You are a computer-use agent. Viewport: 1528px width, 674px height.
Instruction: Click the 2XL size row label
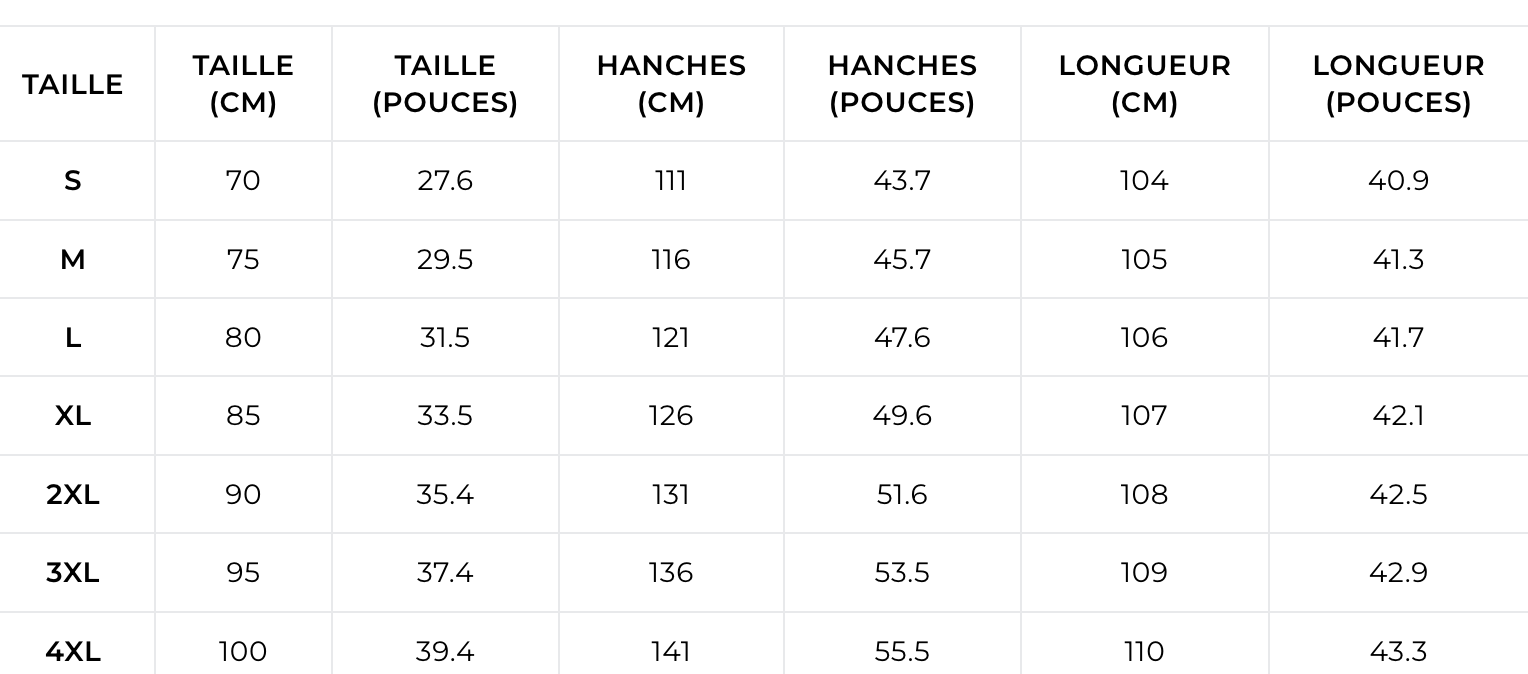(x=73, y=495)
